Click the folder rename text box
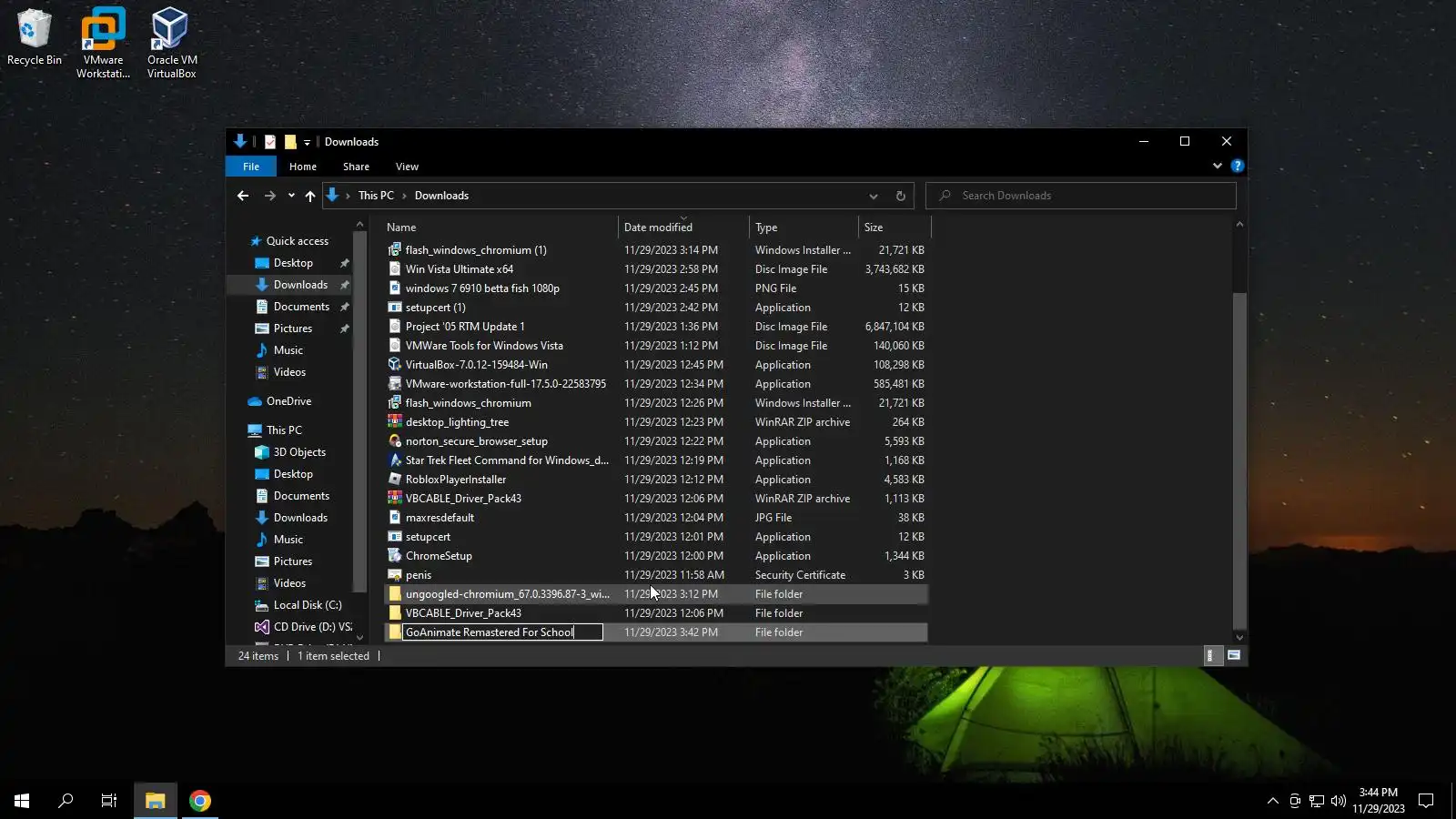1456x819 pixels. tap(503, 632)
